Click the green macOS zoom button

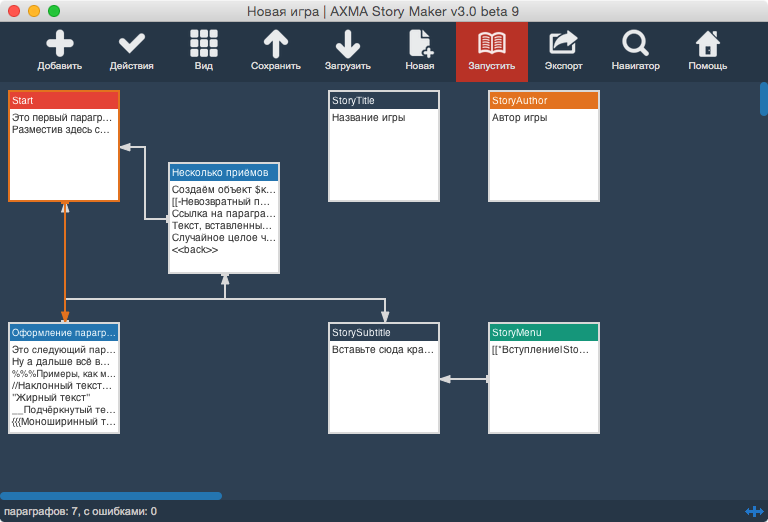coord(54,11)
